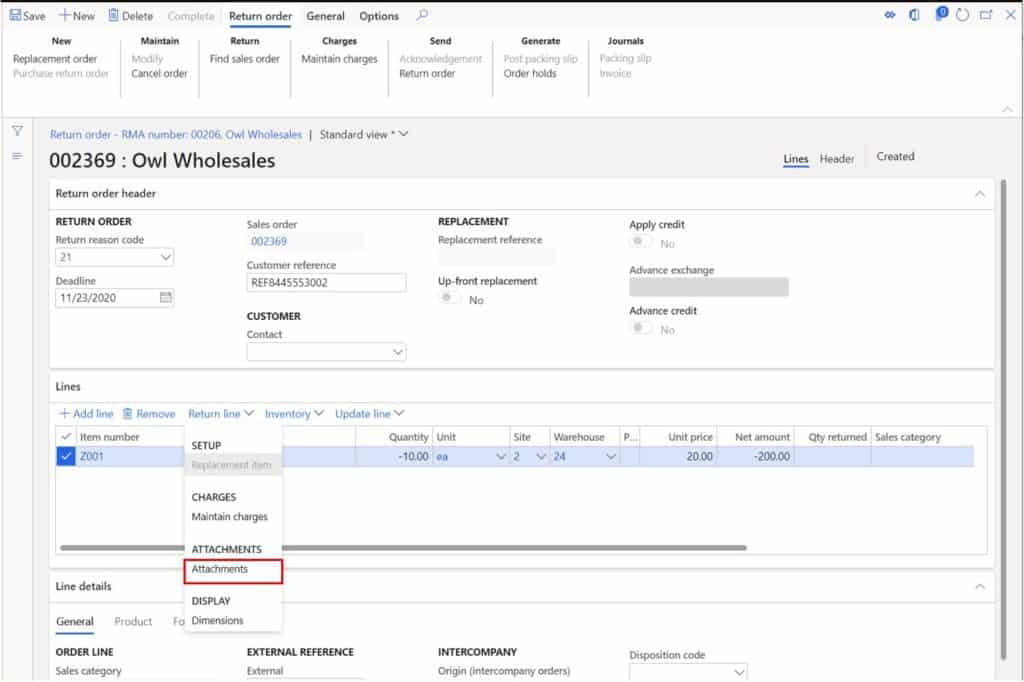Click the New icon to create a record
Viewport: 1024px width, 682px height.
tap(75, 15)
